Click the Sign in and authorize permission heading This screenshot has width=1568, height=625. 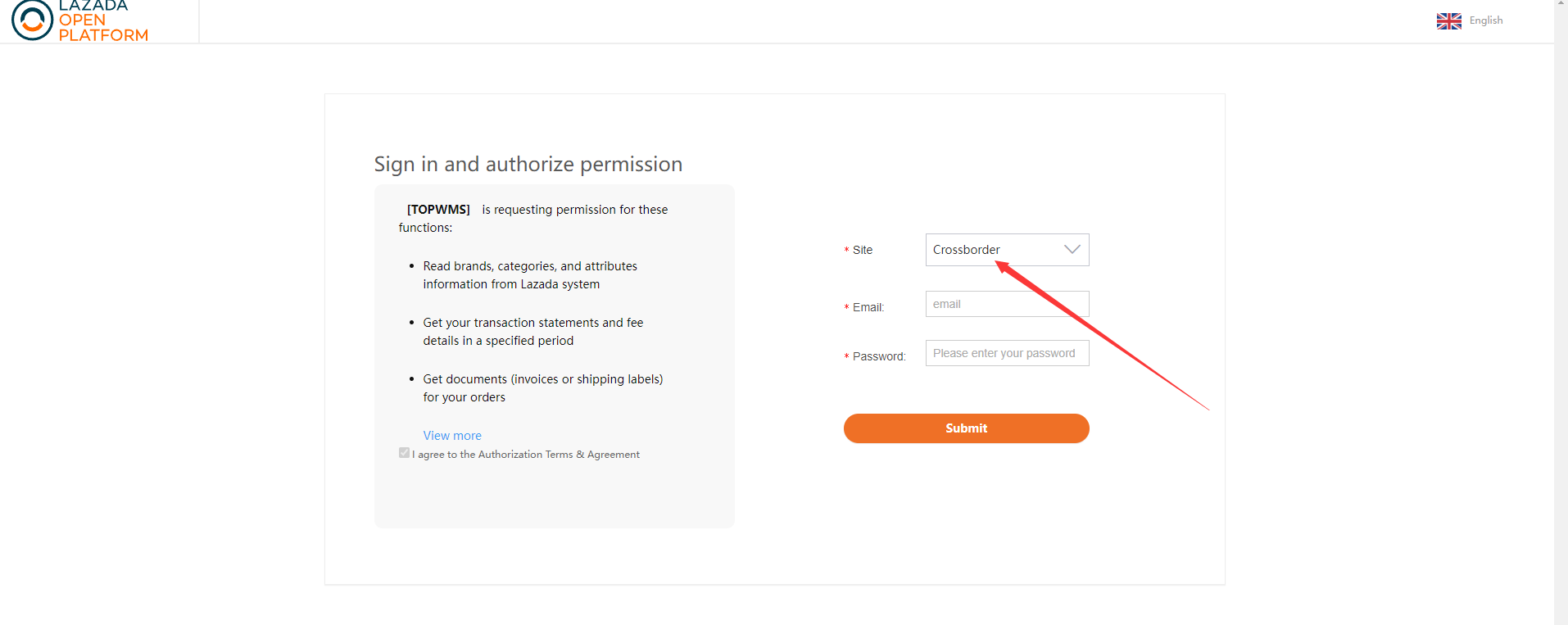coord(528,164)
